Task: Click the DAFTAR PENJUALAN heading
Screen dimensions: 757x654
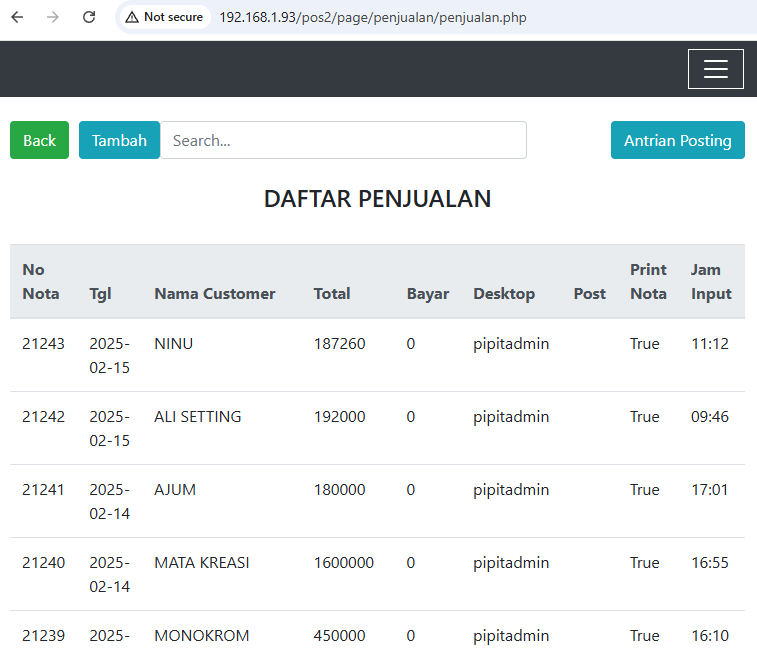Action: click(x=377, y=198)
